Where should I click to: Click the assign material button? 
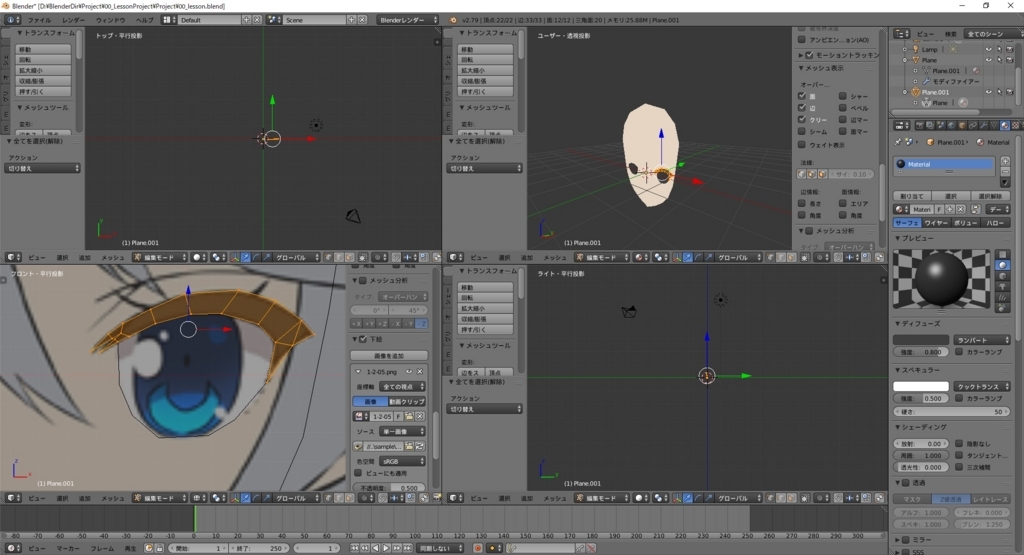click(912, 196)
